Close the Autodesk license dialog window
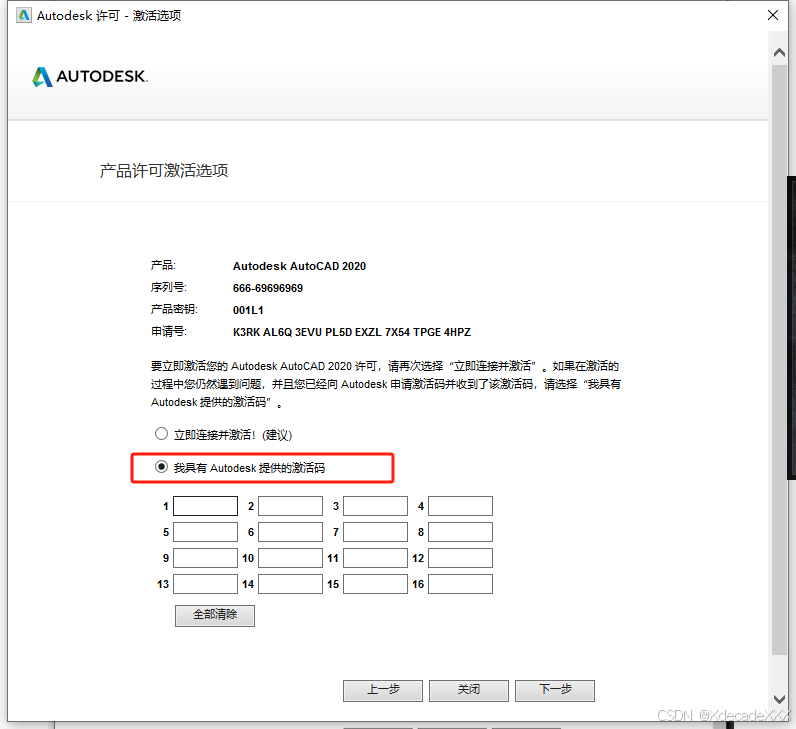796x729 pixels. coord(773,15)
